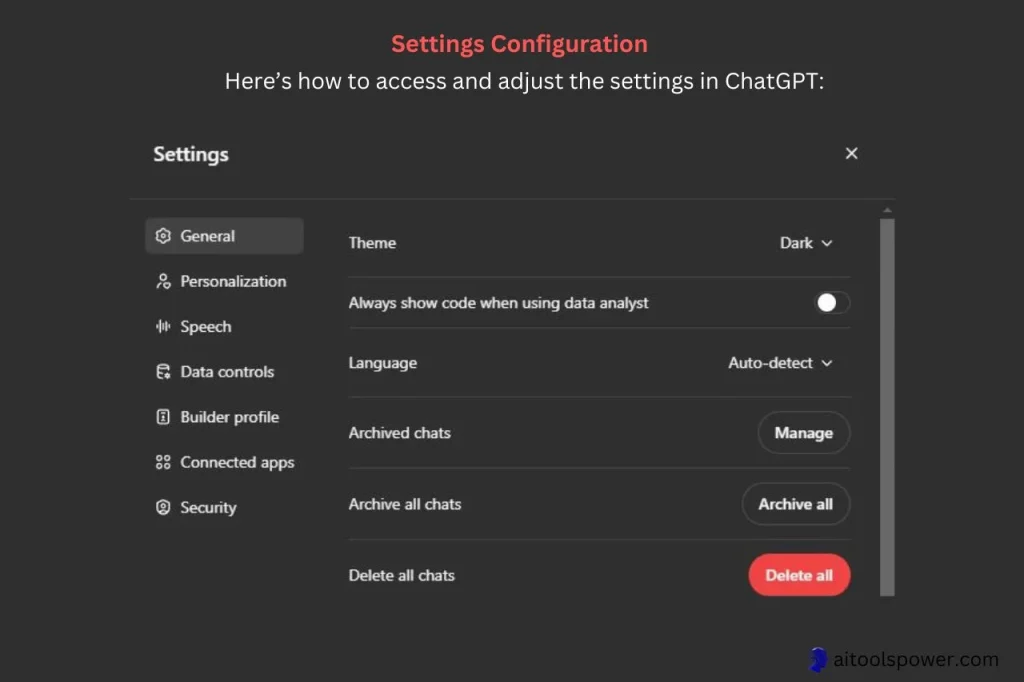Viewport: 1024px width, 682px height.
Task: Switch to the Personalization settings tab
Action: (232, 282)
